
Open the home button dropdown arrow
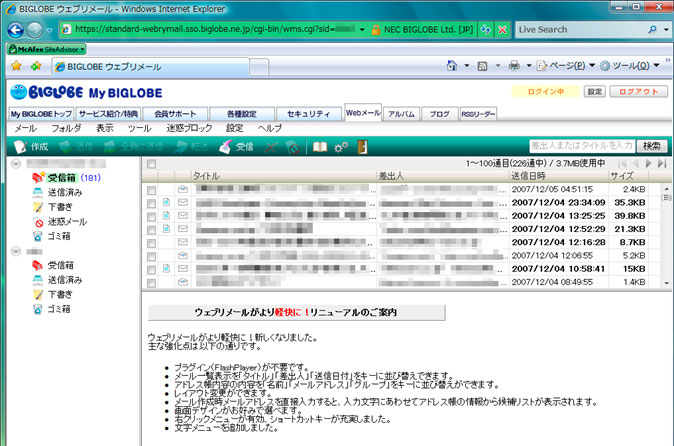(466, 66)
